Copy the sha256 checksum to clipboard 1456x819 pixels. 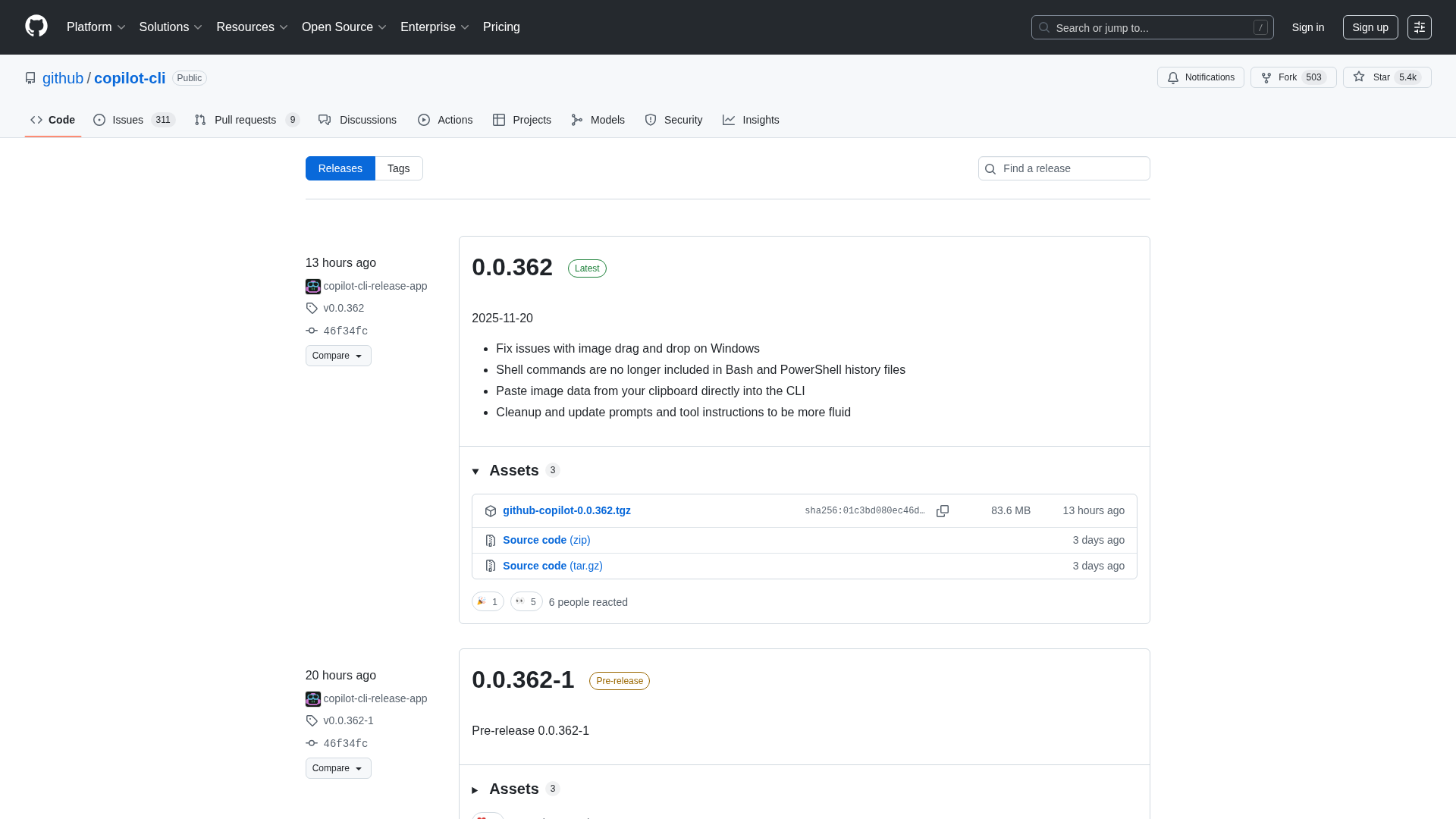(943, 511)
